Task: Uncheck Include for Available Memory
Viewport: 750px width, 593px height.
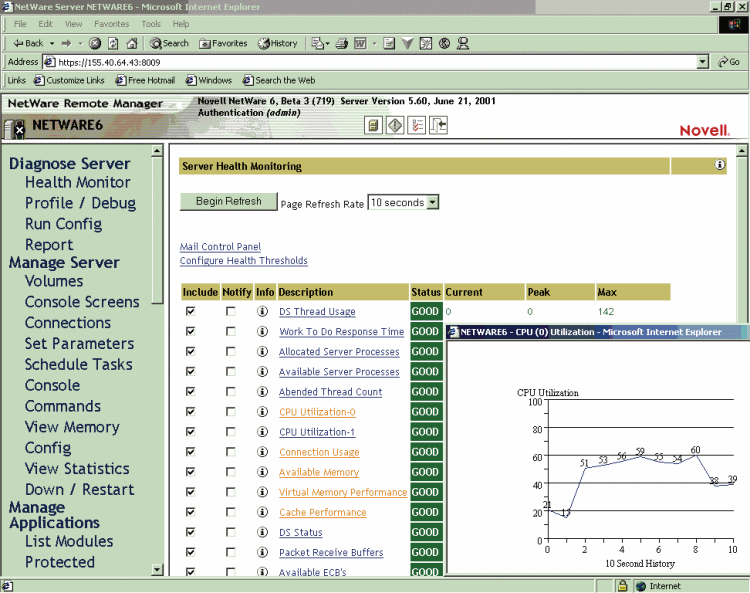Action: coord(190,472)
